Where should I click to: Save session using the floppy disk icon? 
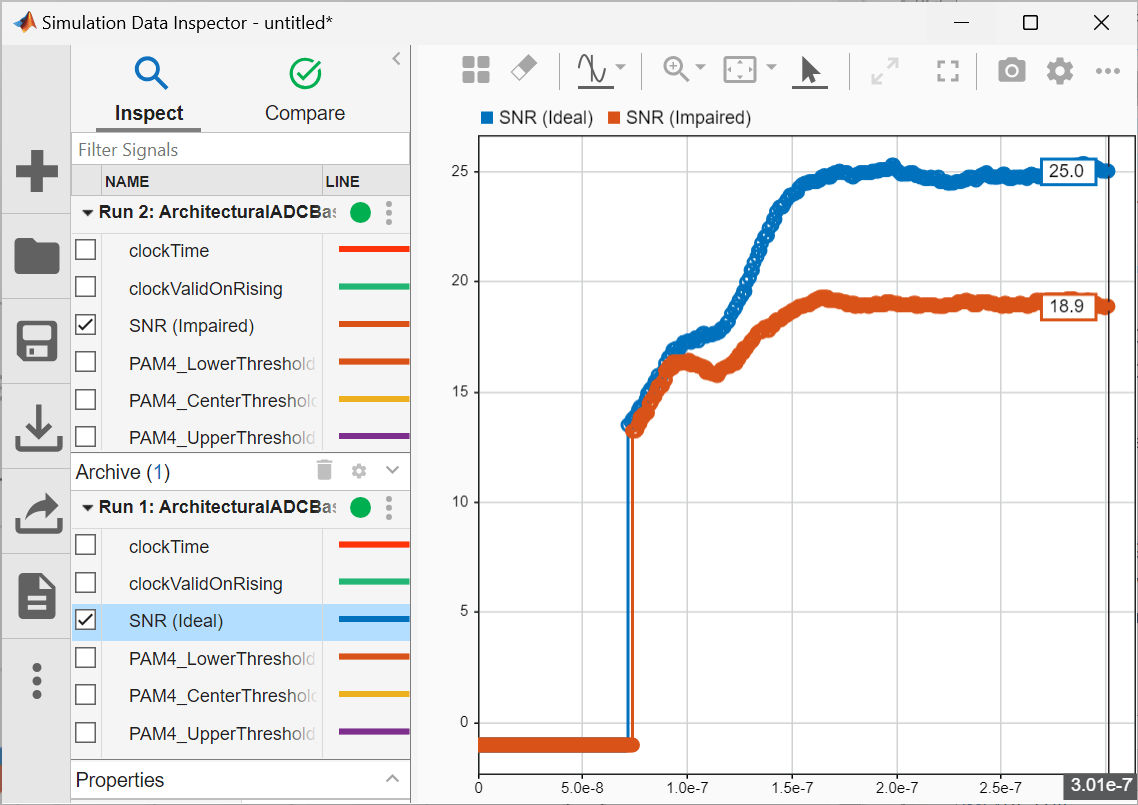pos(37,342)
